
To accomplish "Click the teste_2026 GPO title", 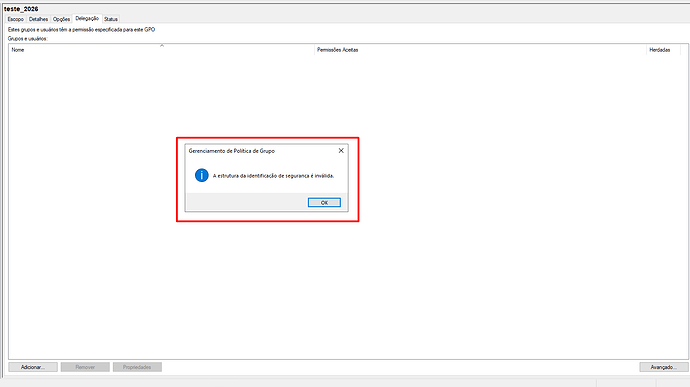I will pos(21,9).
